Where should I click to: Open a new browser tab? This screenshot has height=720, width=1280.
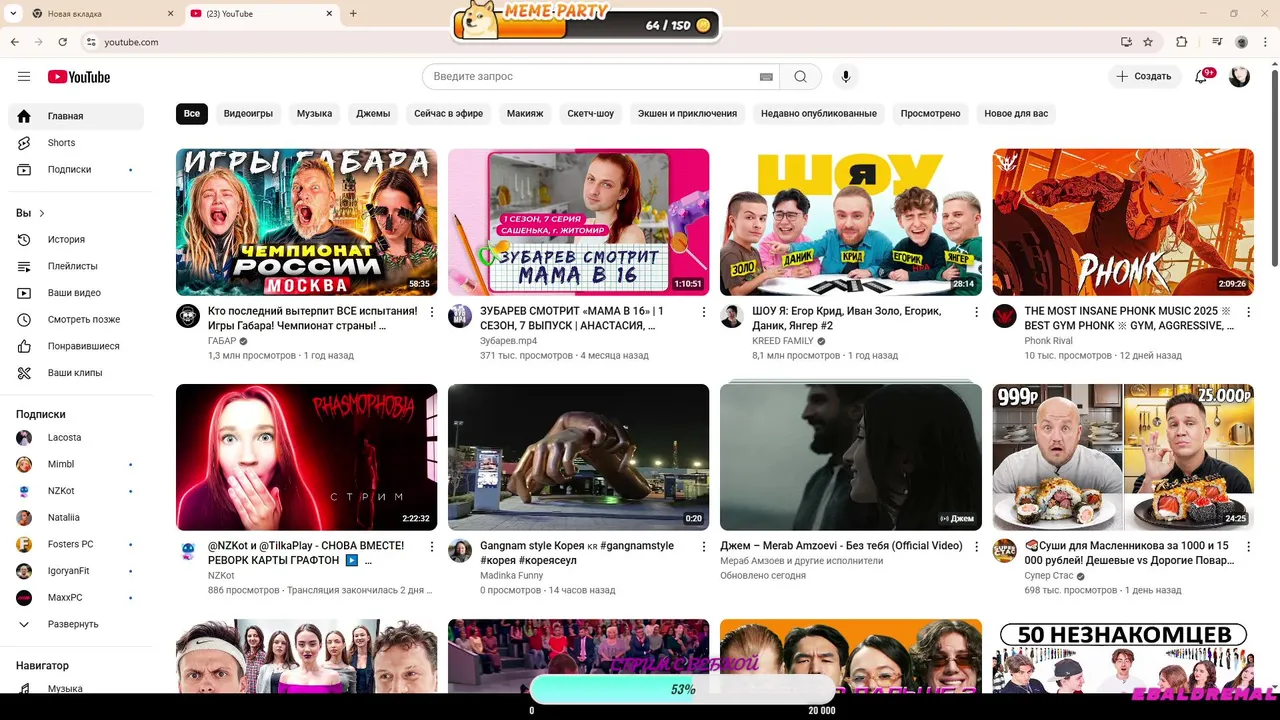click(x=353, y=14)
